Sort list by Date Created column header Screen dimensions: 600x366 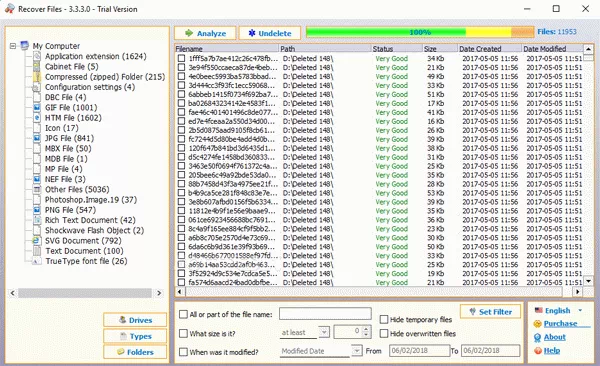click(x=490, y=49)
